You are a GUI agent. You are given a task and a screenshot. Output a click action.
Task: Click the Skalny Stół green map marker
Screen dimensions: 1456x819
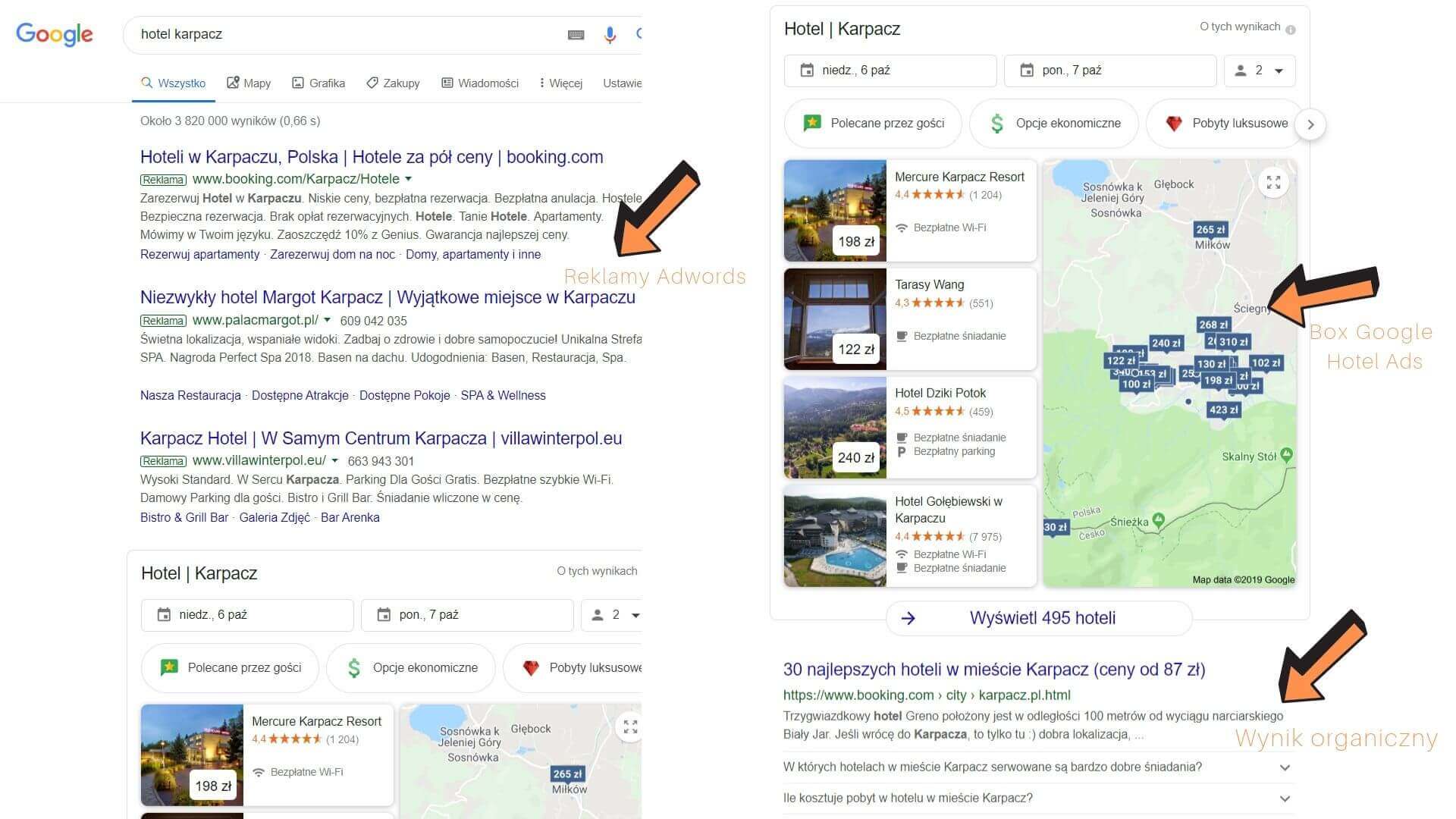[1287, 455]
